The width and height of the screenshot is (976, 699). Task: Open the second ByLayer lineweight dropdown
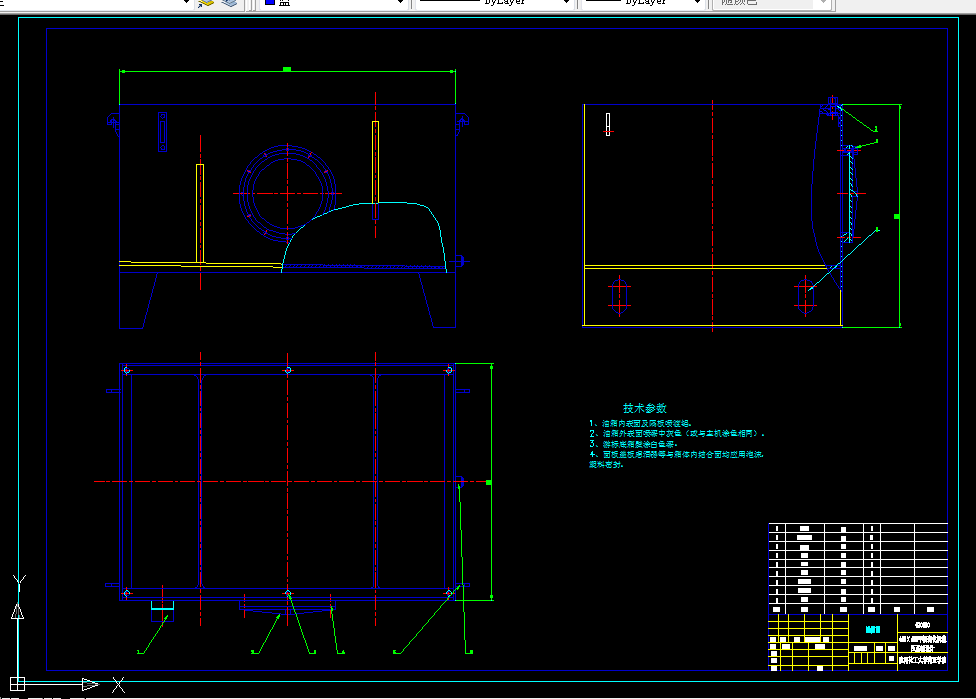tap(698, 3)
